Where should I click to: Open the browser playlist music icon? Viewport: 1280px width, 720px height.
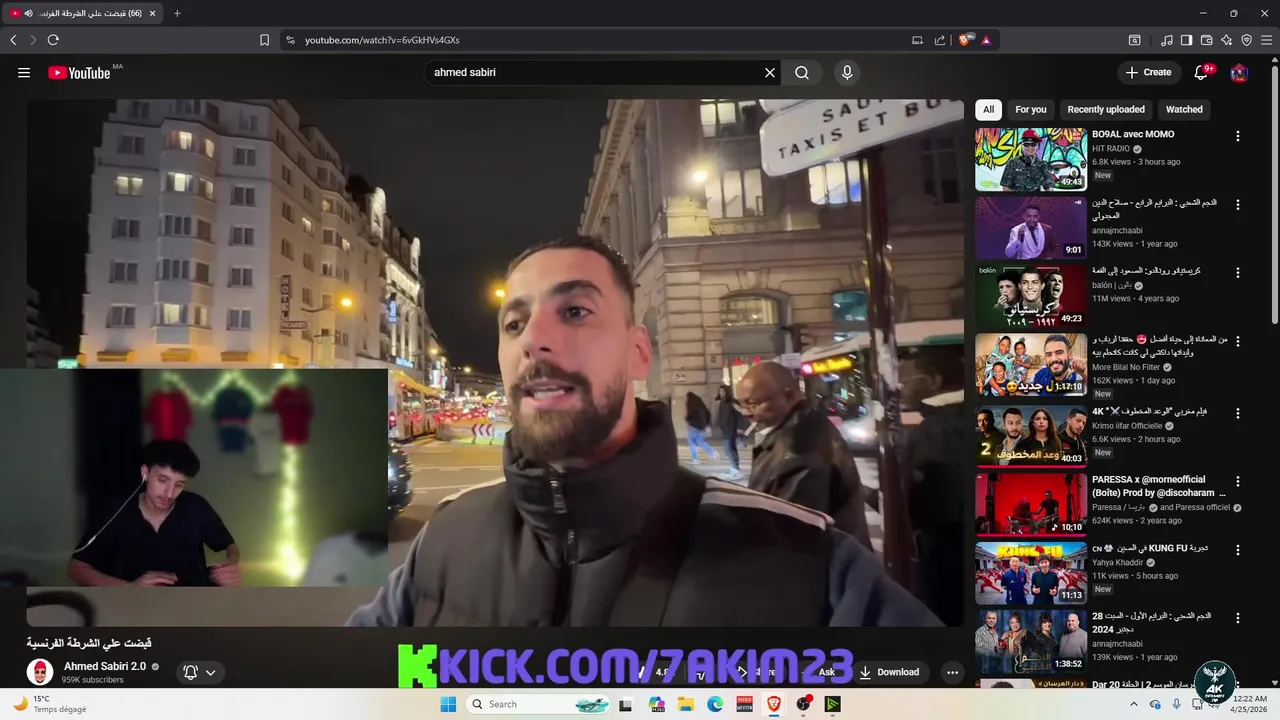click(1167, 40)
